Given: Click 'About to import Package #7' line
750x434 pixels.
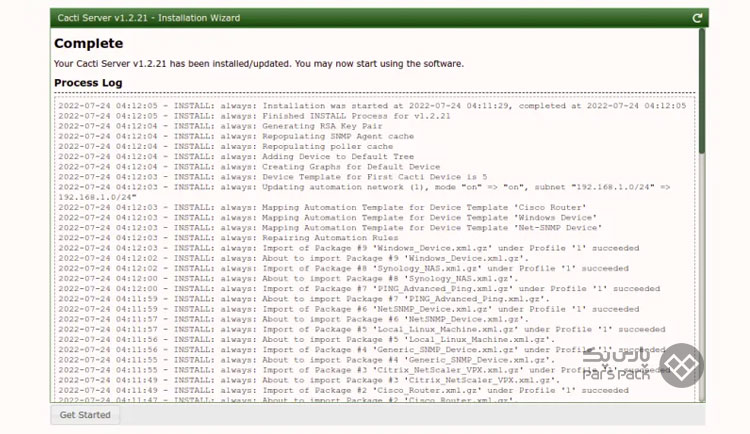Looking at the screenshot, I should pos(304,299).
